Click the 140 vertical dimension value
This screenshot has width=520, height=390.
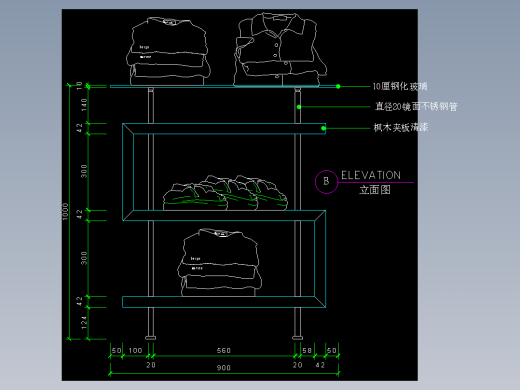84,105
